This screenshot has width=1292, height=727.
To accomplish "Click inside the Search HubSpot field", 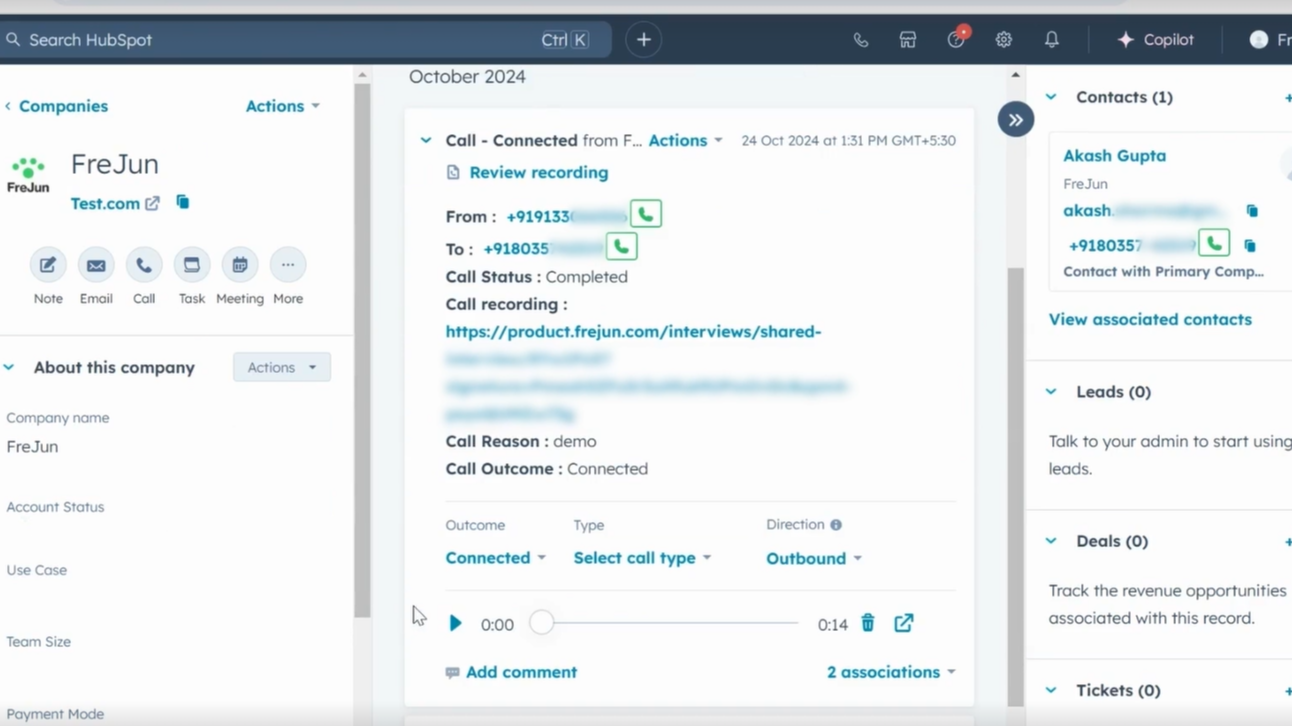I will pyautogui.click(x=280, y=40).
